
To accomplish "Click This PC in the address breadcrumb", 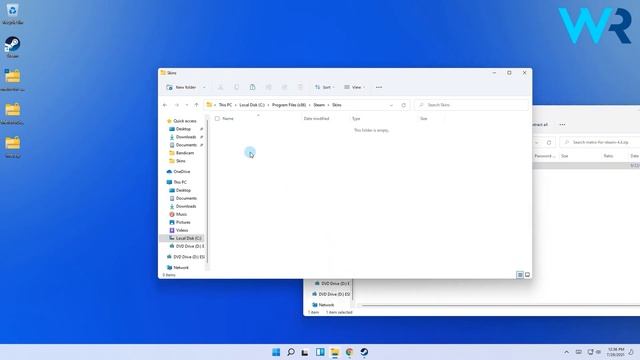I will tap(225, 105).
